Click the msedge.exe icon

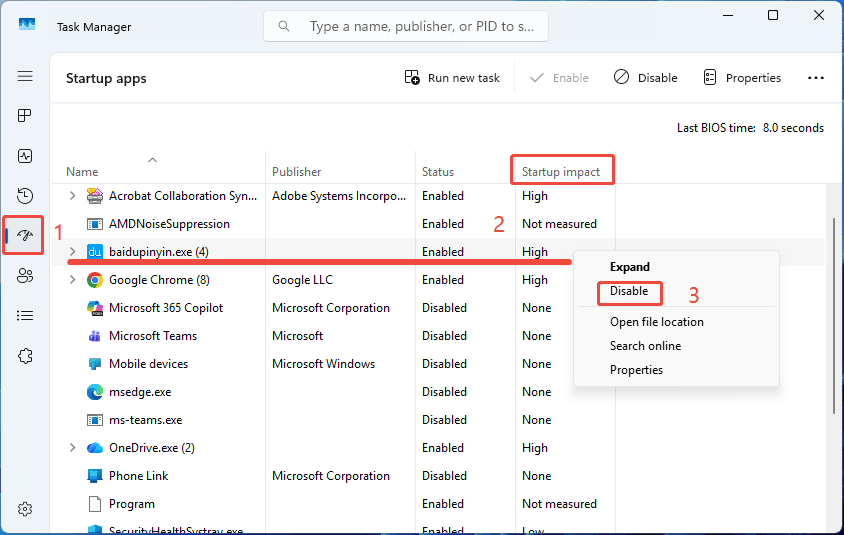coord(95,392)
